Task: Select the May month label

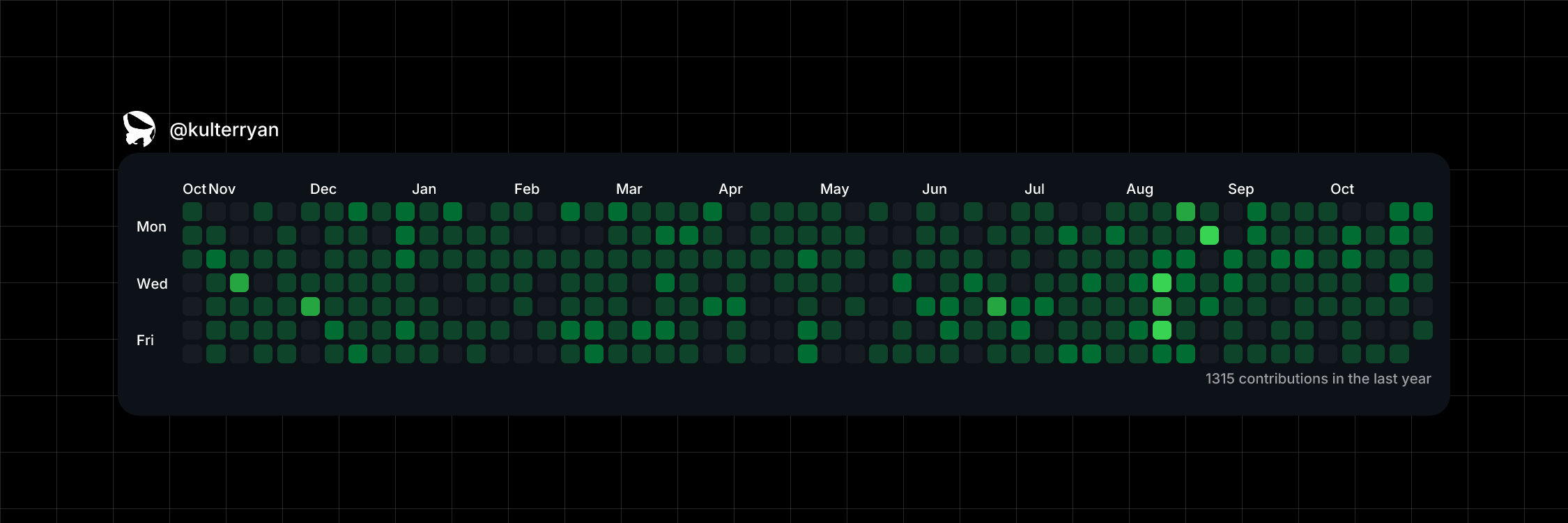Action: coord(834,189)
